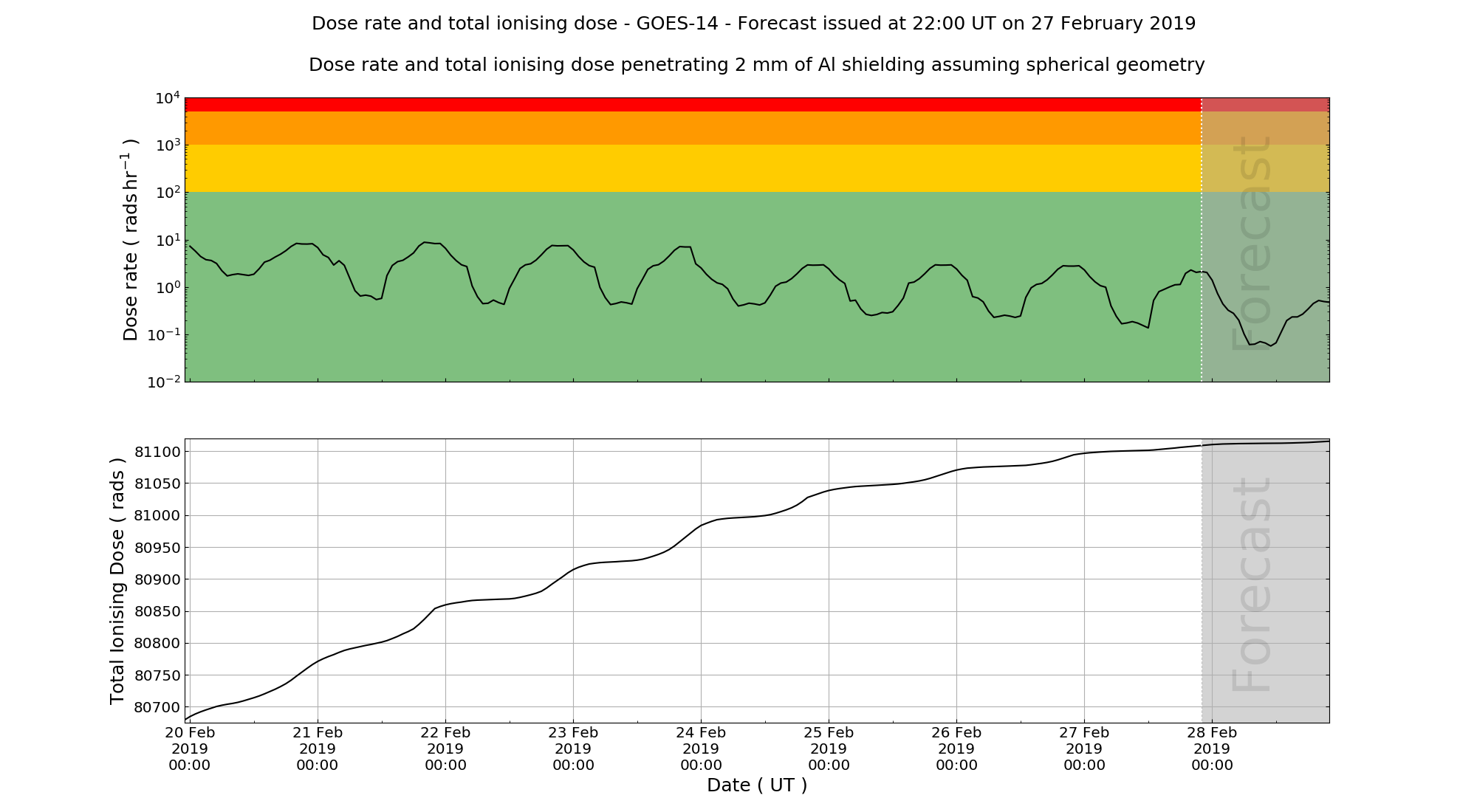Click the 21 Feb 2019 date label
This screenshot has width=1477, height=812.
tap(318, 749)
